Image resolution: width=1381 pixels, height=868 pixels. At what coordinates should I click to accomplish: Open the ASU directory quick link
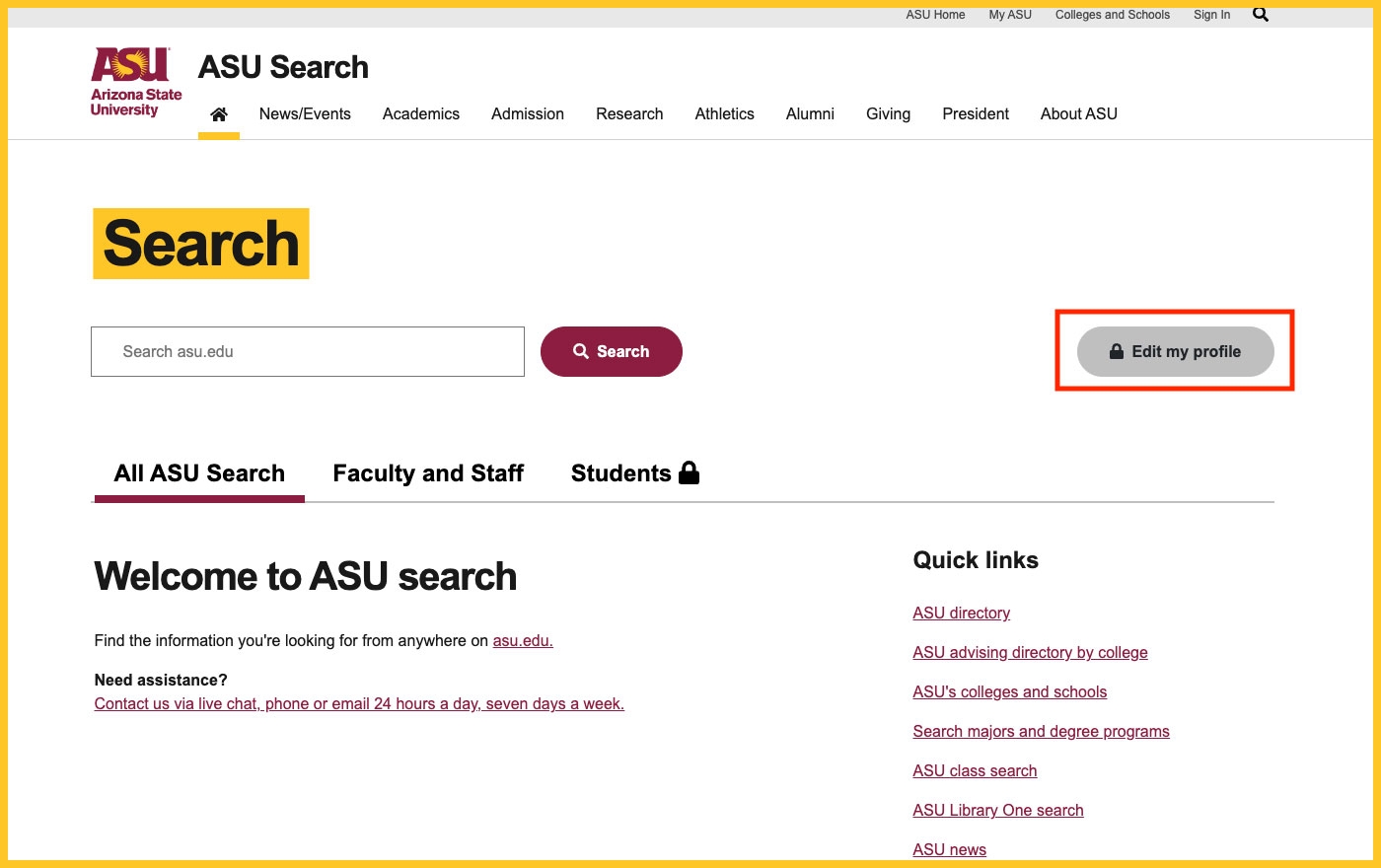point(961,614)
